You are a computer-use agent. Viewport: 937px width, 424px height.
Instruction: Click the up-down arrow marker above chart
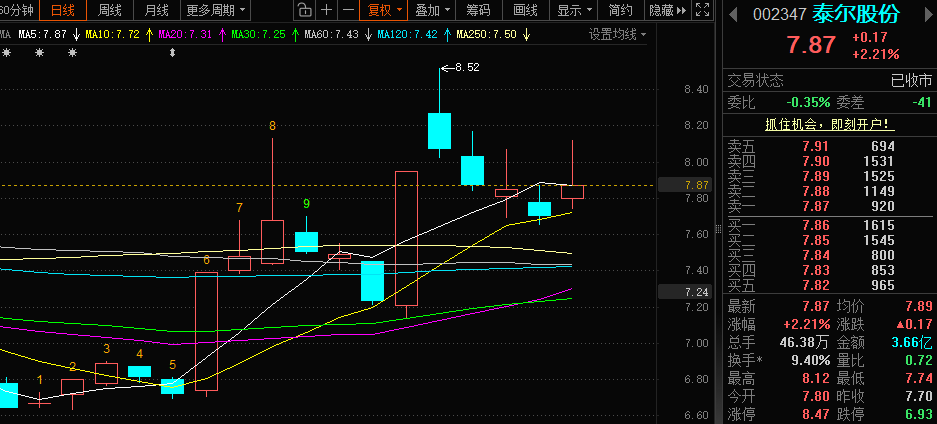(x=173, y=53)
